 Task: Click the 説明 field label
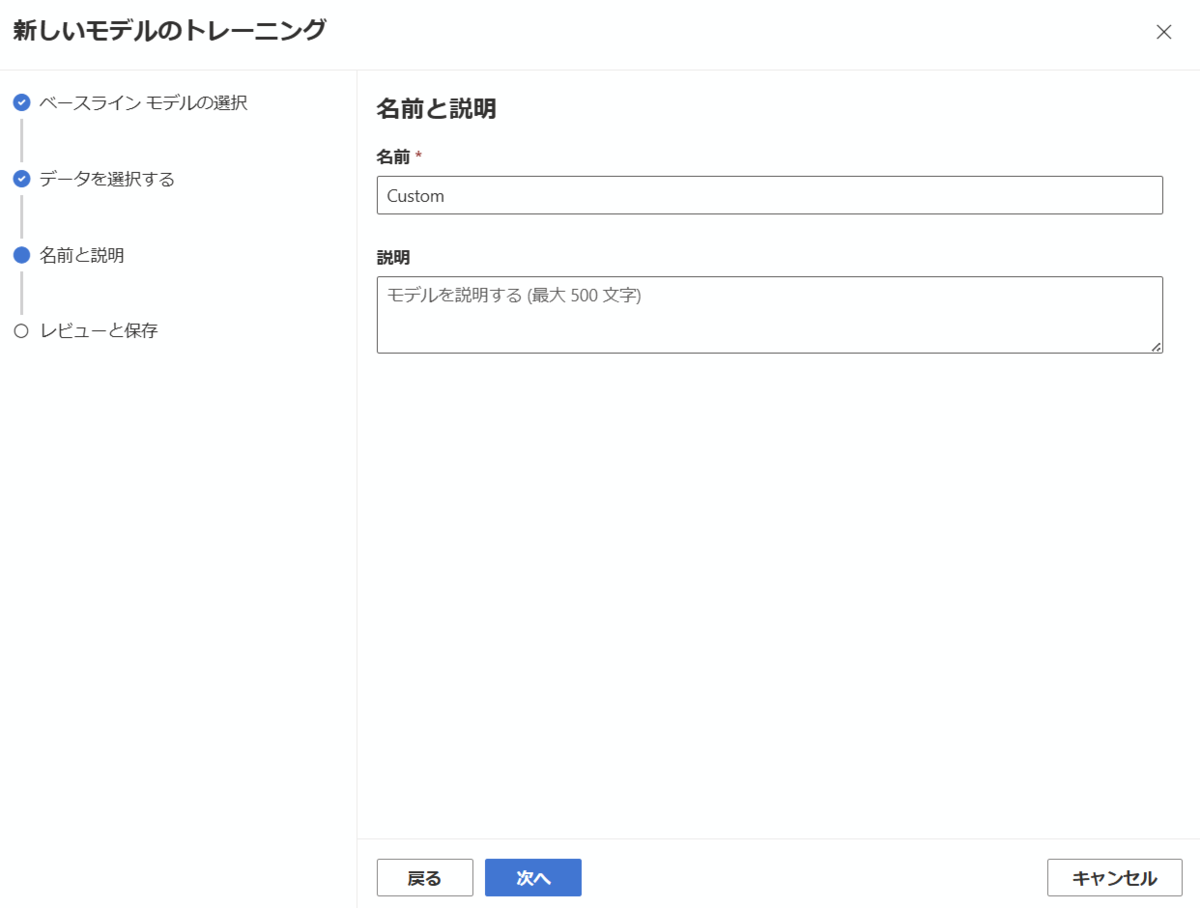pos(393,257)
